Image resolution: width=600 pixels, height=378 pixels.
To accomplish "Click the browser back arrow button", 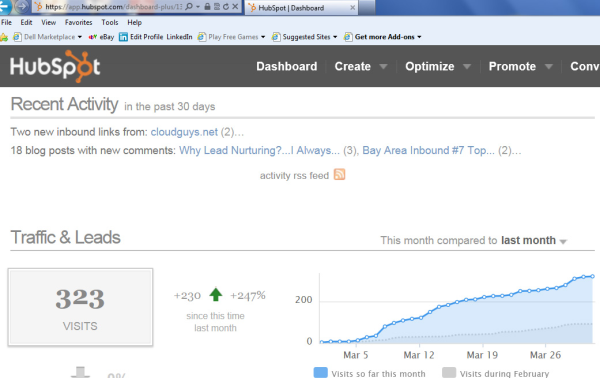I will (x=5, y=6).
